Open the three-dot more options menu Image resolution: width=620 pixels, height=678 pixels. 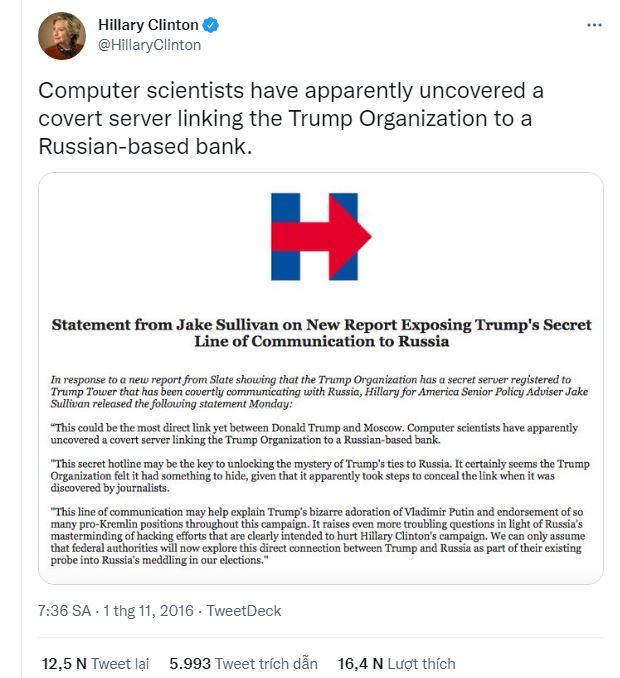tap(594, 25)
